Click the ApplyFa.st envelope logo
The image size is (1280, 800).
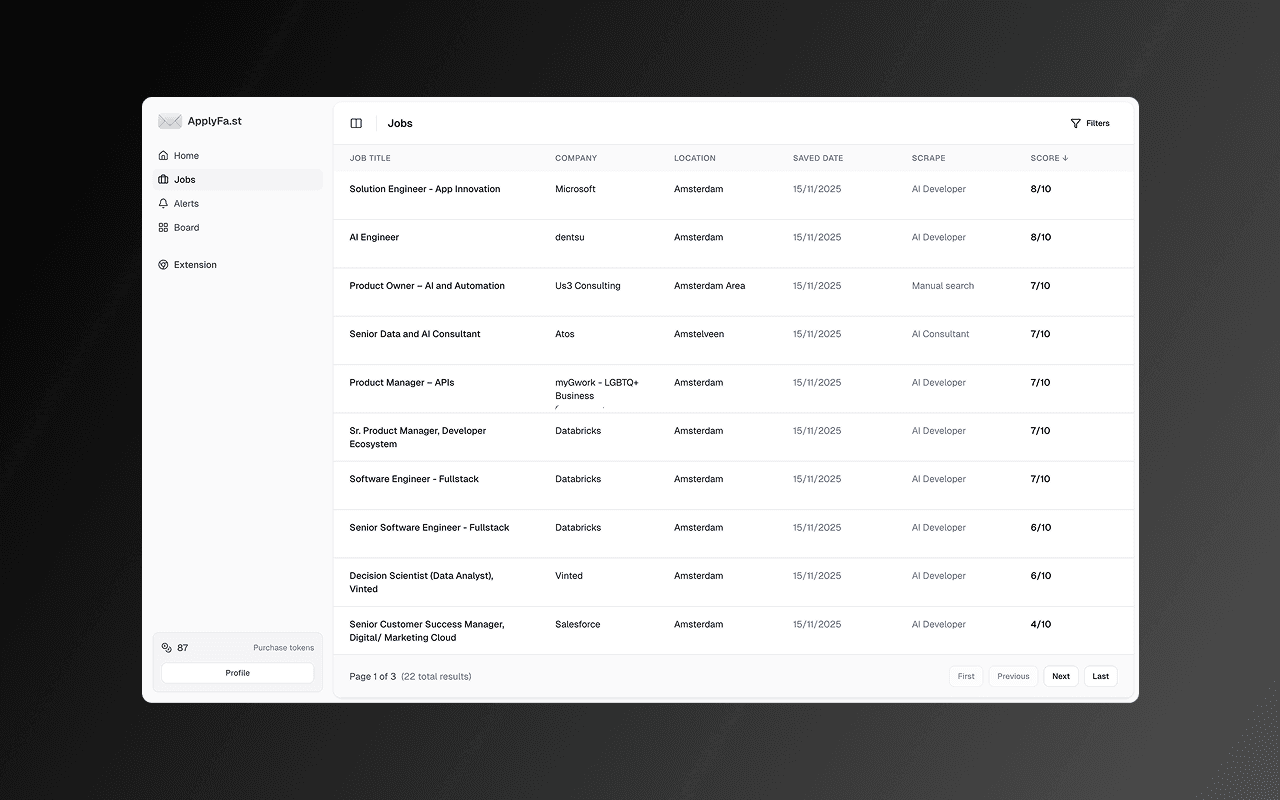tap(170, 120)
